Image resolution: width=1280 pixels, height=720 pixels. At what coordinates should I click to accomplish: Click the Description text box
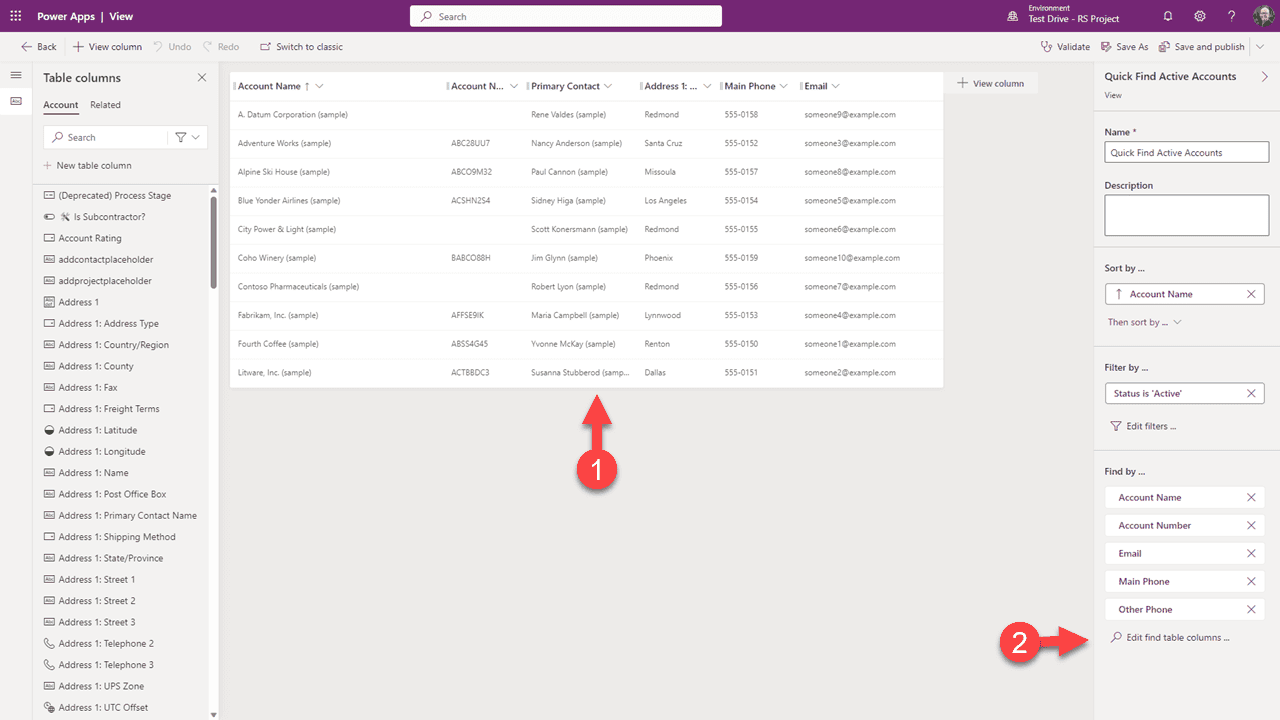pyautogui.click(x=1186, y=215)
